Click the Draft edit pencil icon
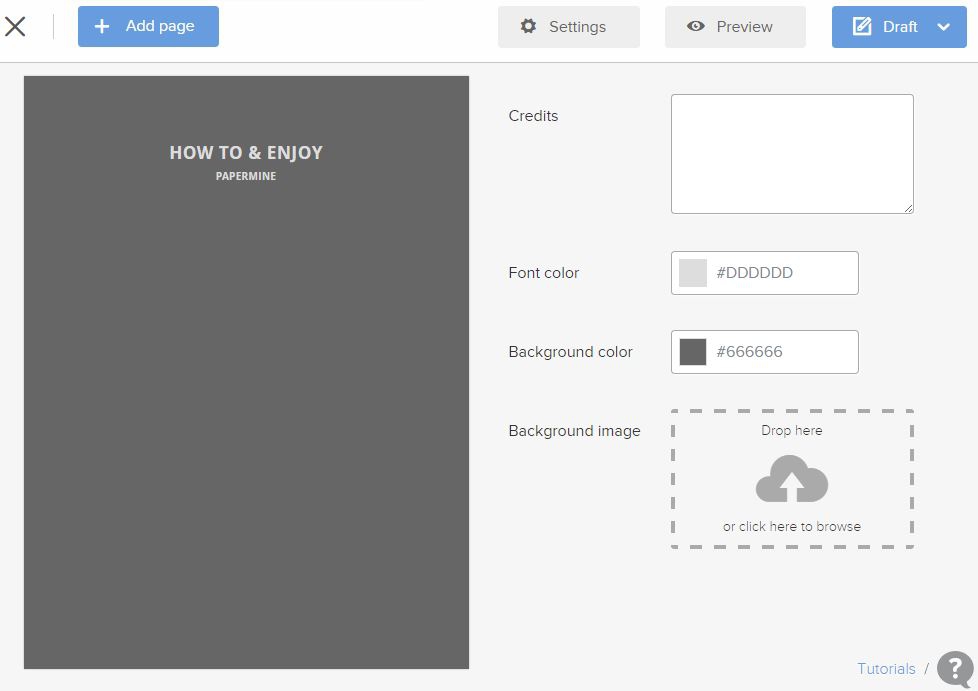978x691 pixels. 861,27
